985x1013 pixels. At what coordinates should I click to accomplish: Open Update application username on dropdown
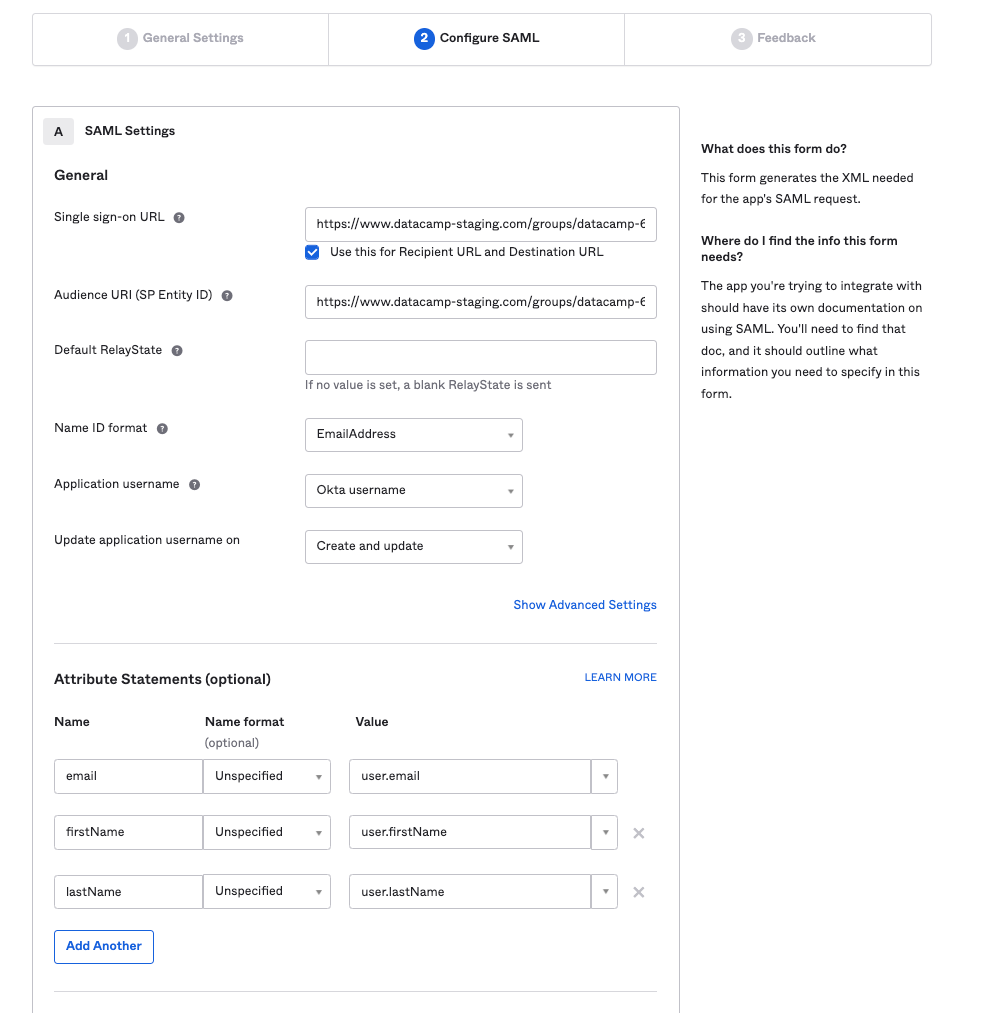(x=413, y=547)
